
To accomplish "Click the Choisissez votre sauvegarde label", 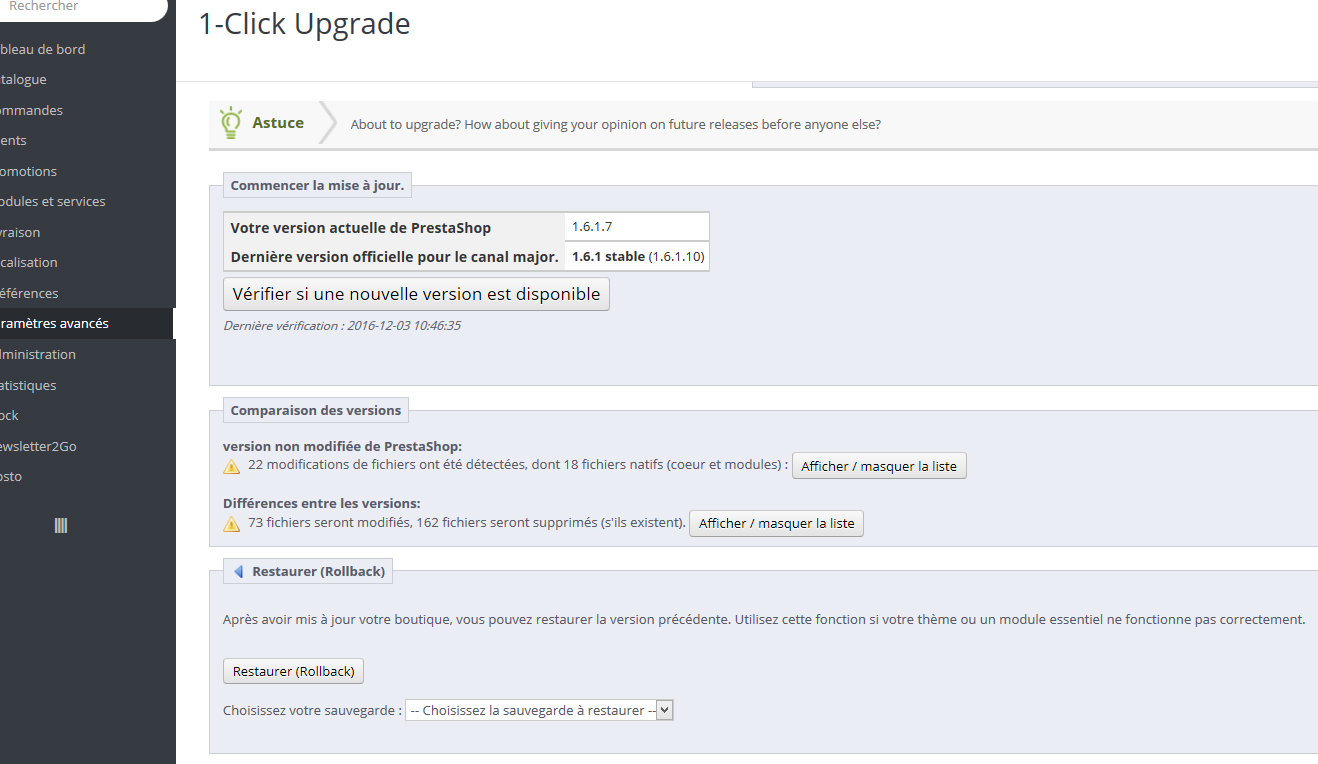I will 312,710.
